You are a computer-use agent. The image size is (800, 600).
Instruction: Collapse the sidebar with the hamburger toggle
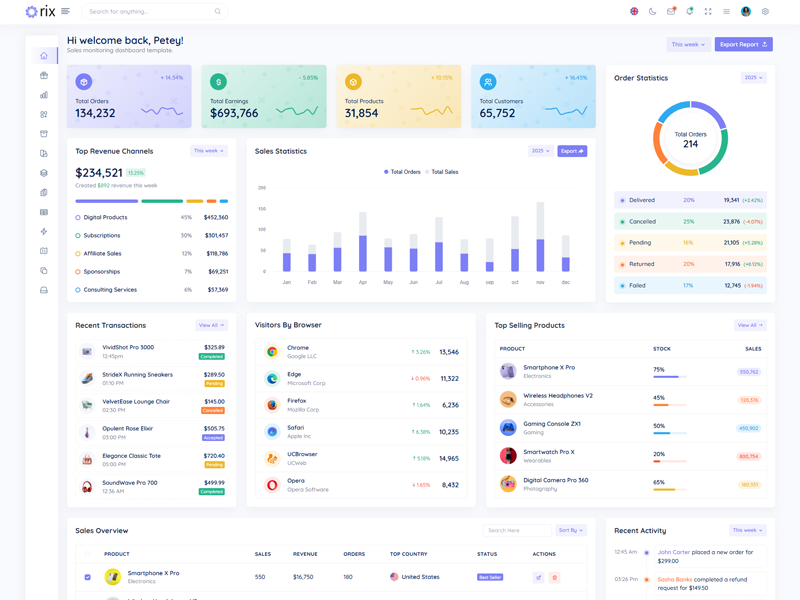[66, 12]
